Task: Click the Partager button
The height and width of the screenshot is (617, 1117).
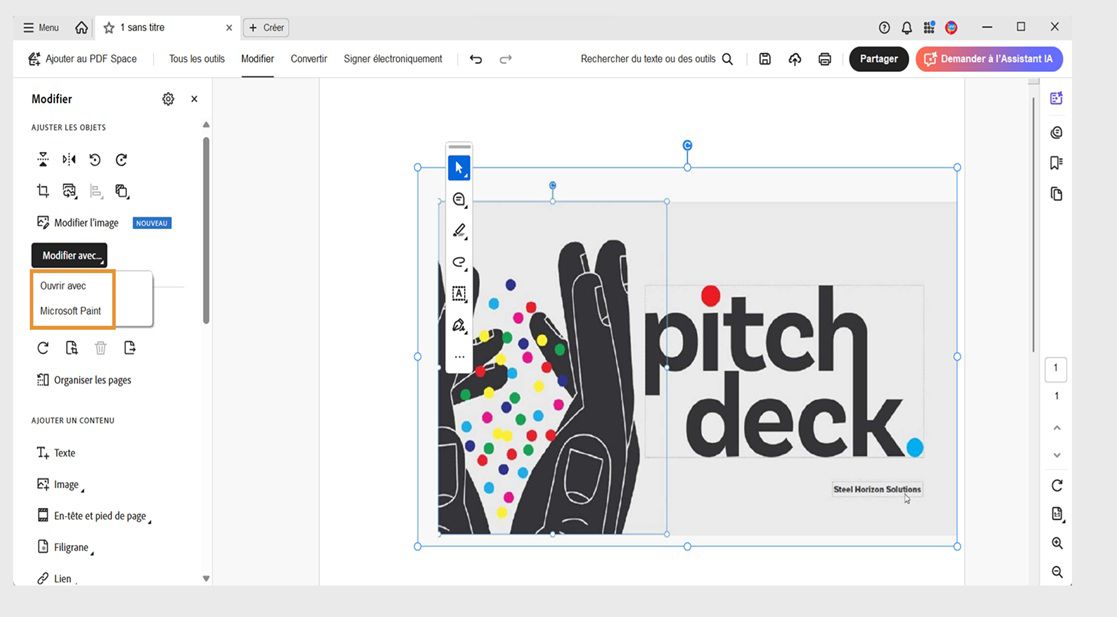Action: click(878, 58)
